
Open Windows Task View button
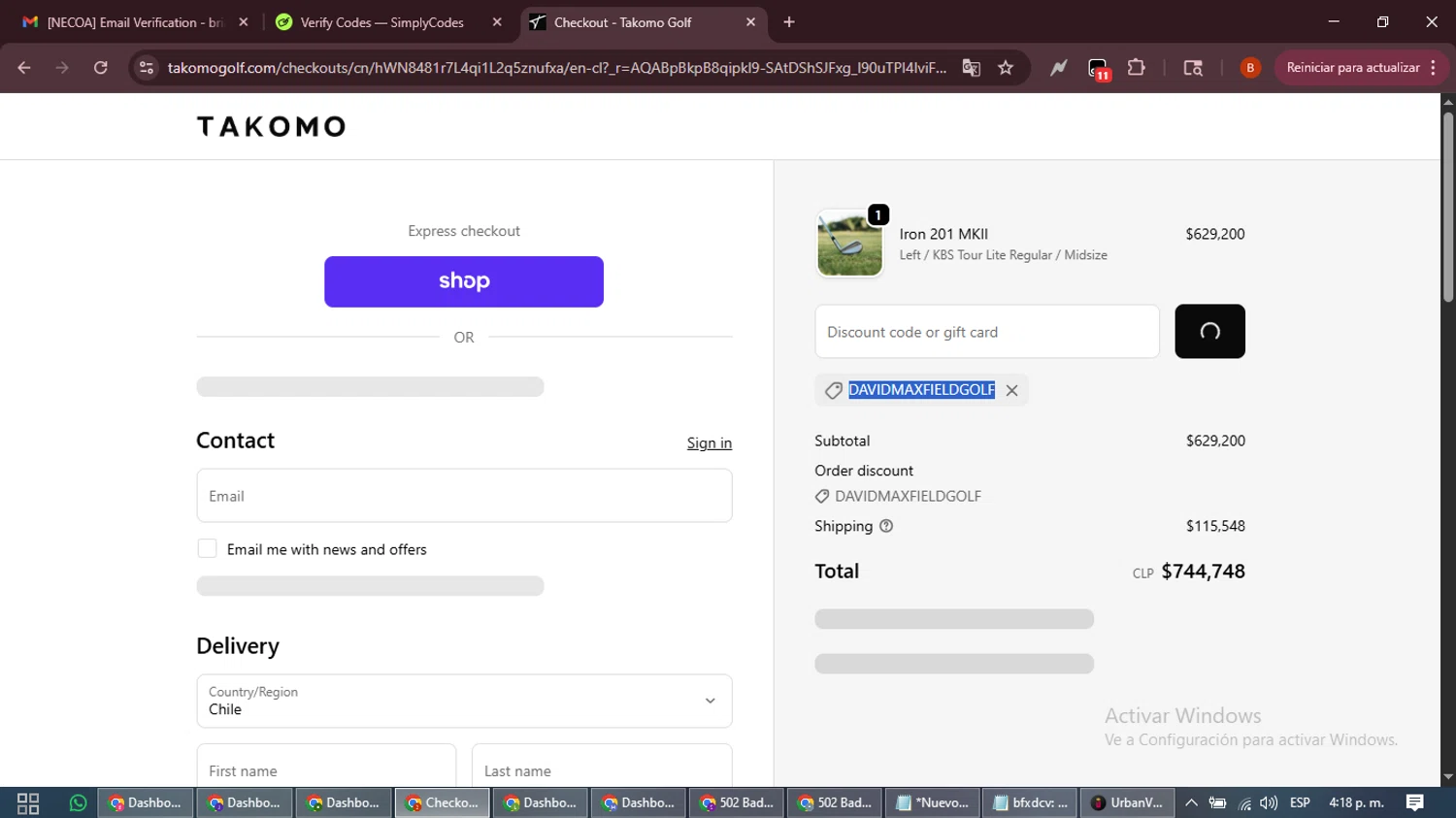click(28, 803)
